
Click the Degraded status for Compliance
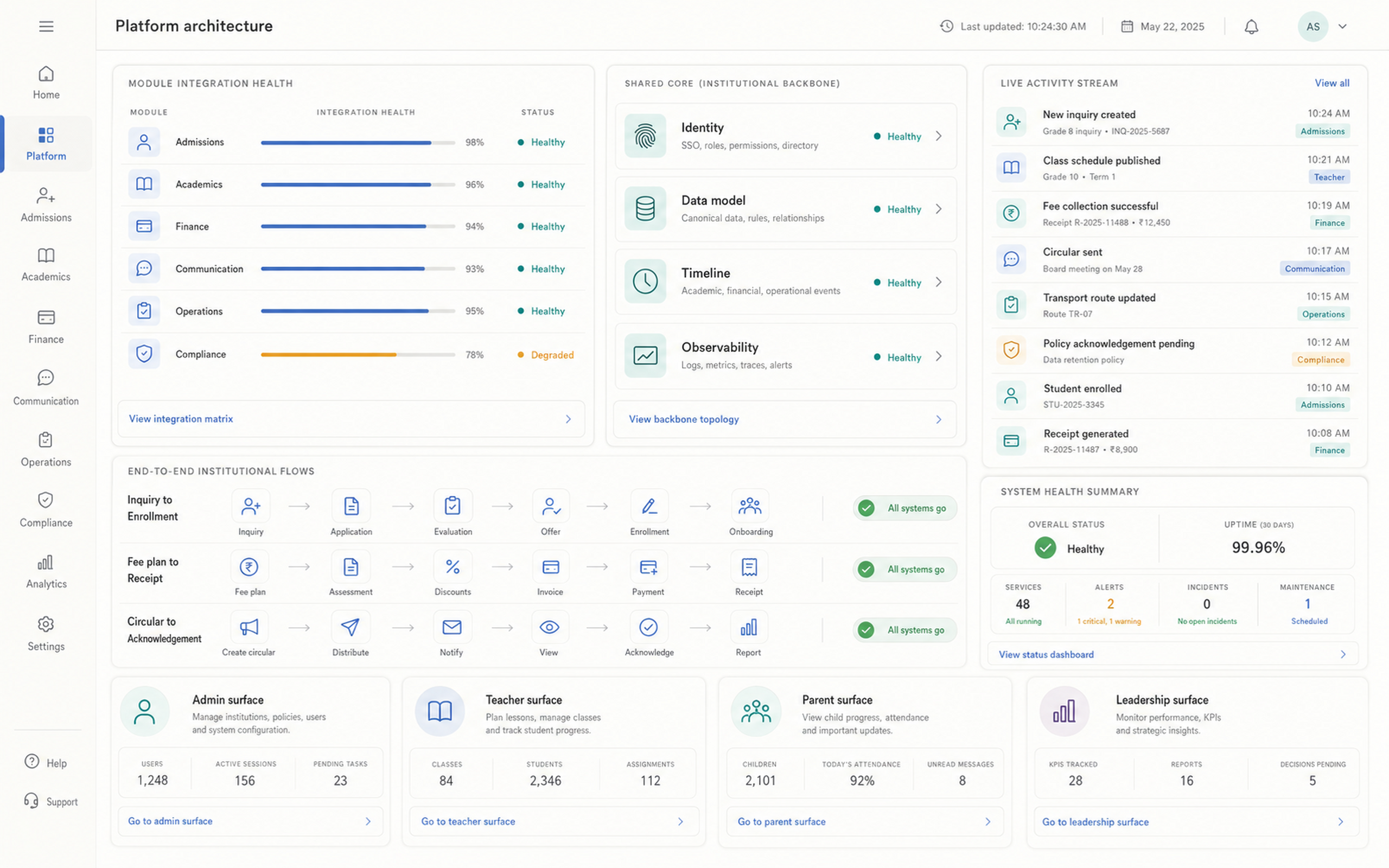(546, 355)
